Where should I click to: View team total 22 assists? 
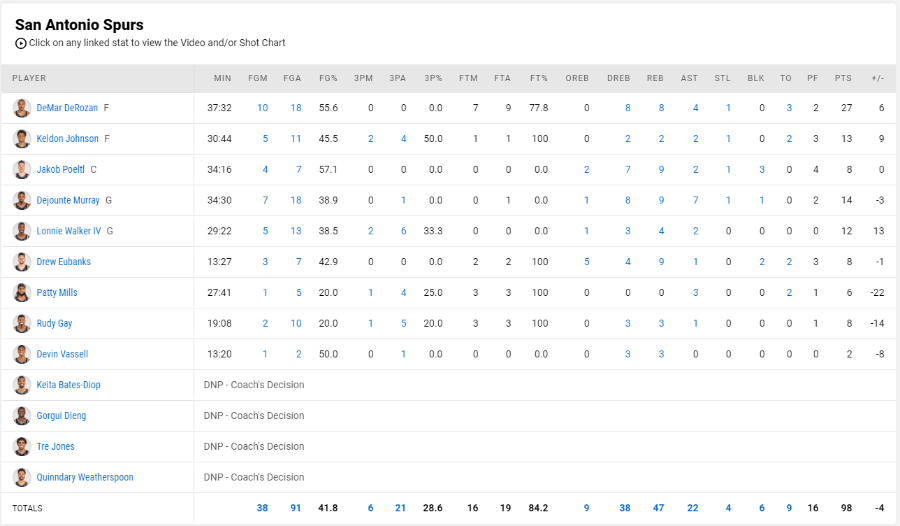[693, 508]
